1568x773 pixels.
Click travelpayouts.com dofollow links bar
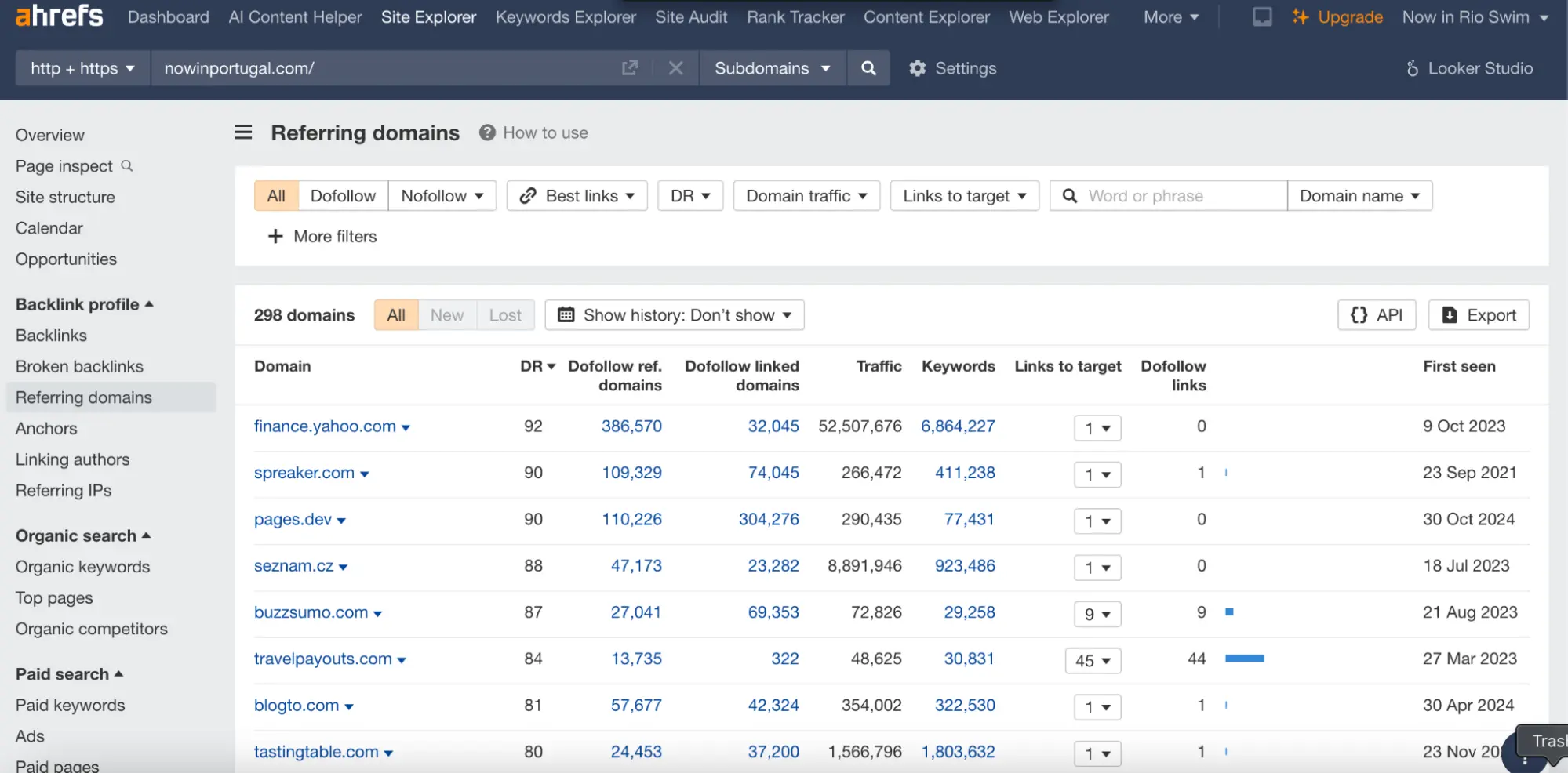pyautogui.click(x=1244, y=659)
